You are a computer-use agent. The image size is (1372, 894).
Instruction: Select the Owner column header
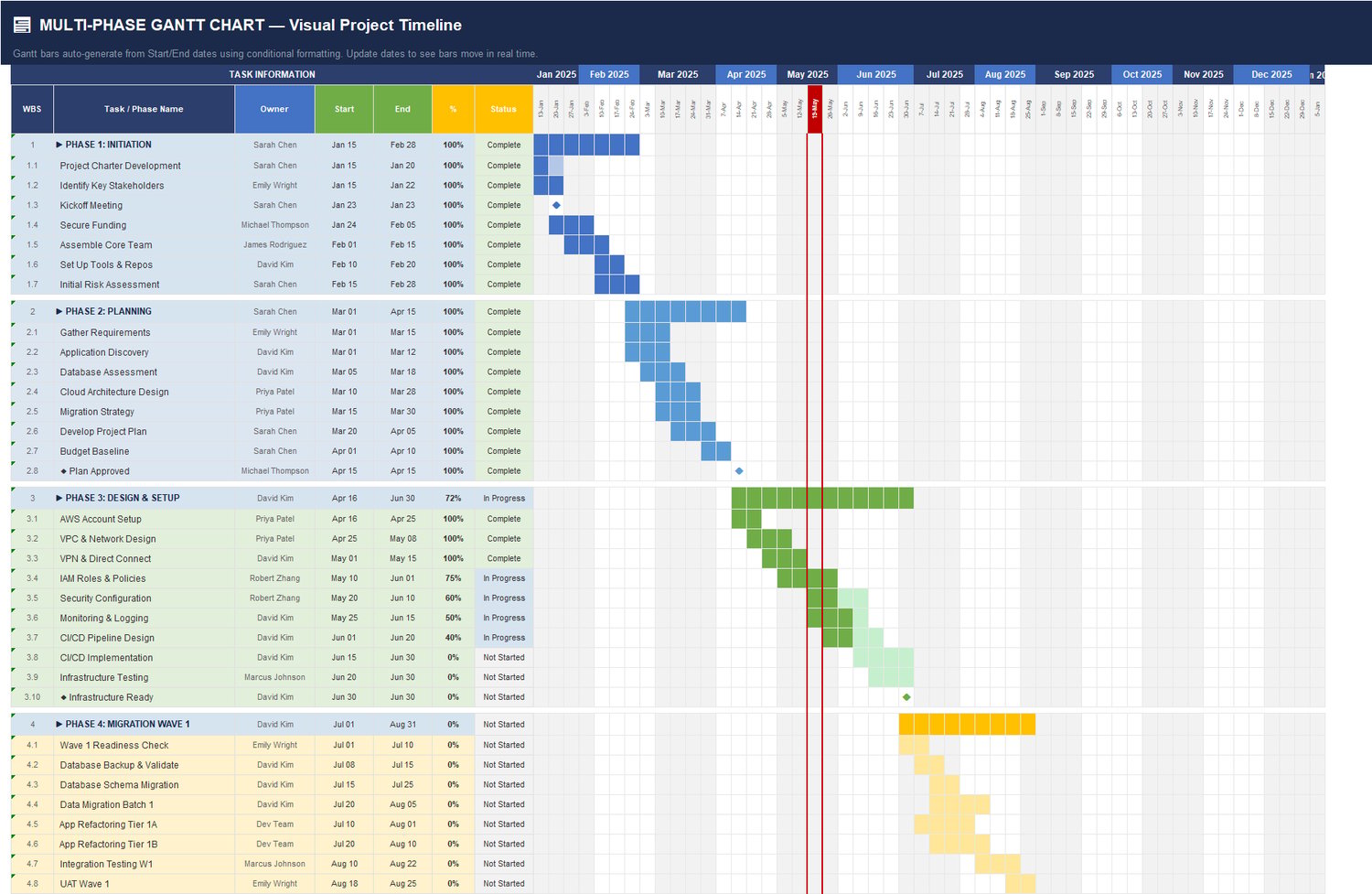point(274,110)
